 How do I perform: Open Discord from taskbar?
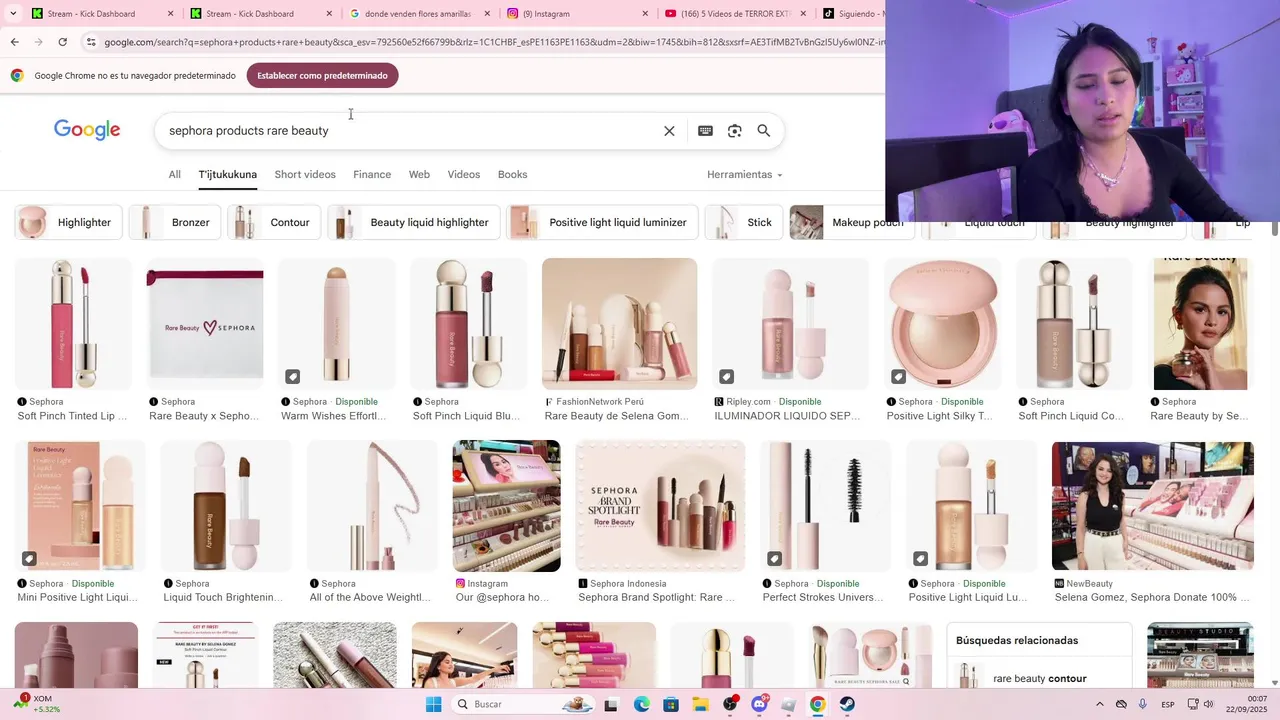click(759, 704)
